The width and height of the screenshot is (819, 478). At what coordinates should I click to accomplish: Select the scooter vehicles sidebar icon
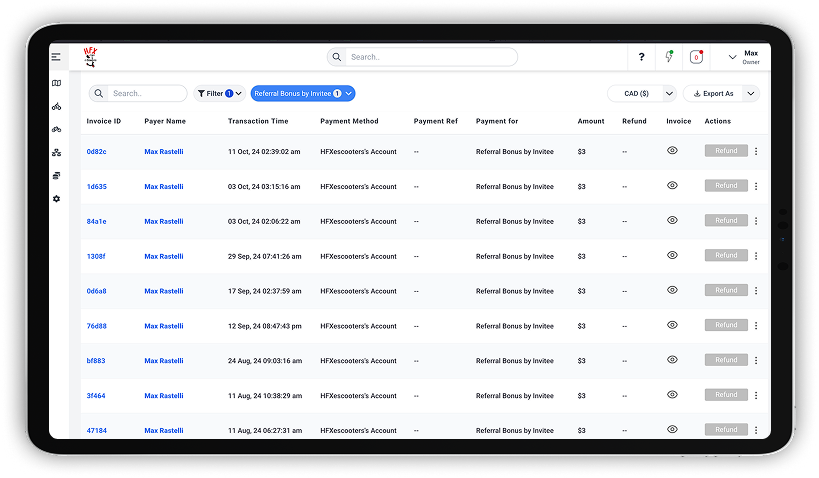[56, 107]
